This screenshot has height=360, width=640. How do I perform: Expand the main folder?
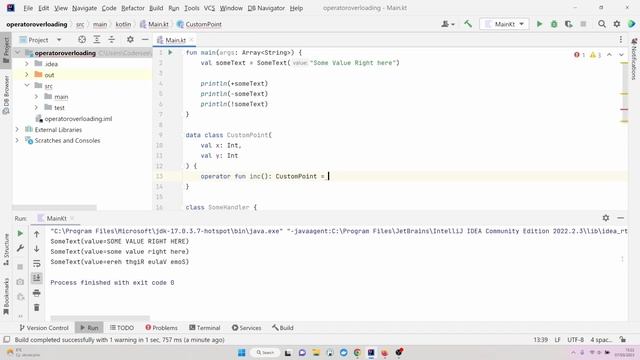[x=36, y=97]
